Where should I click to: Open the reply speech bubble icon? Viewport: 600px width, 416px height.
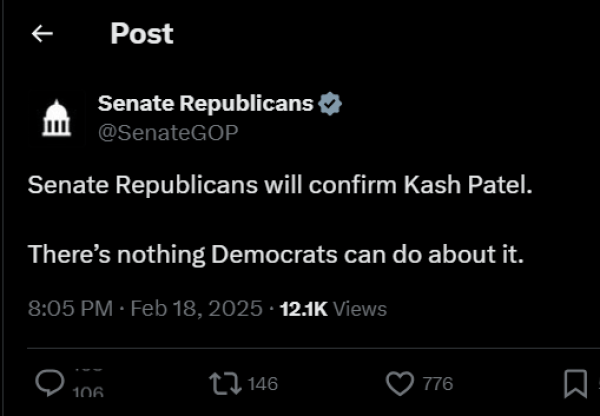pos(50,383)
